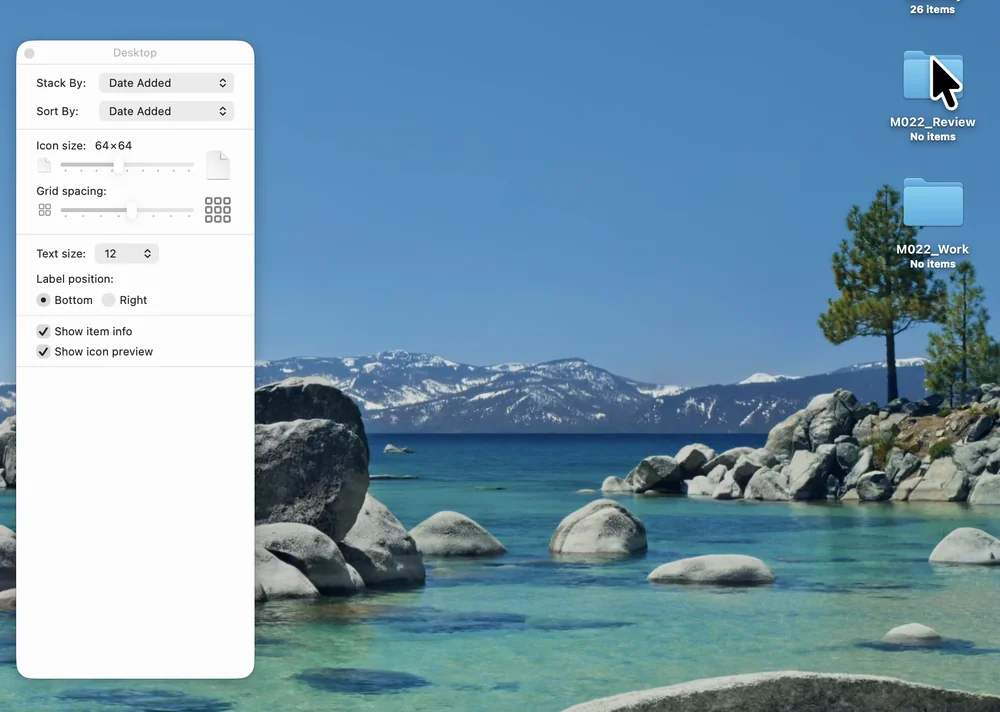Close the Desktop view options window
The width and height of the screenshot is (1000, 712).
click(x=29, y=53)
